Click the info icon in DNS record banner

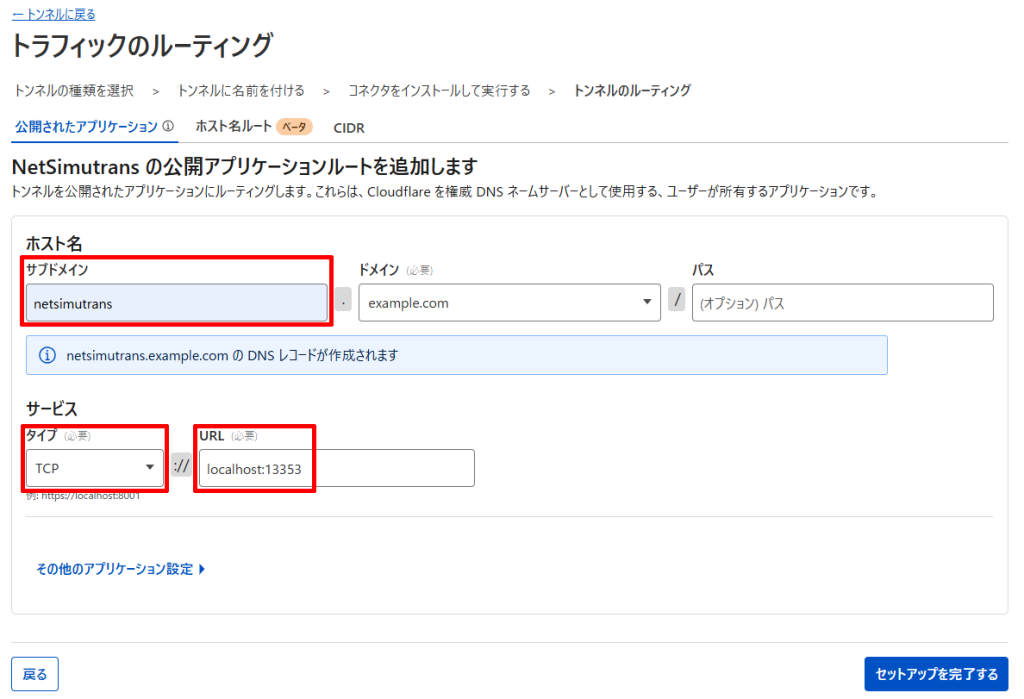click(x=46, y=355)
